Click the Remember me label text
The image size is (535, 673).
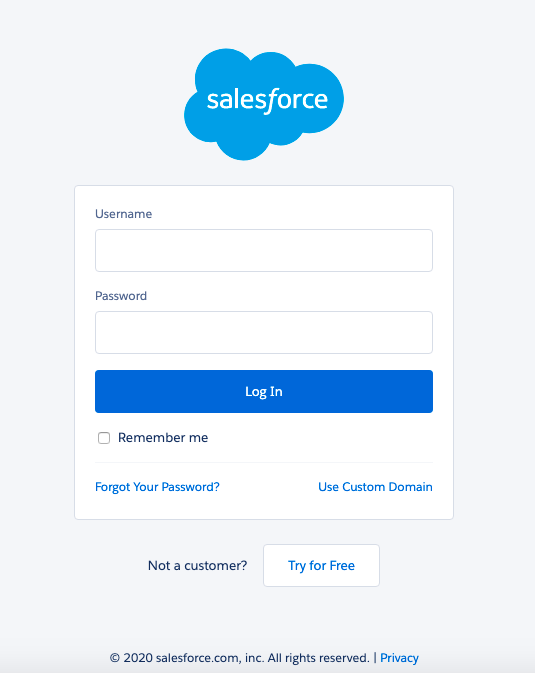[x=163, y=438]
